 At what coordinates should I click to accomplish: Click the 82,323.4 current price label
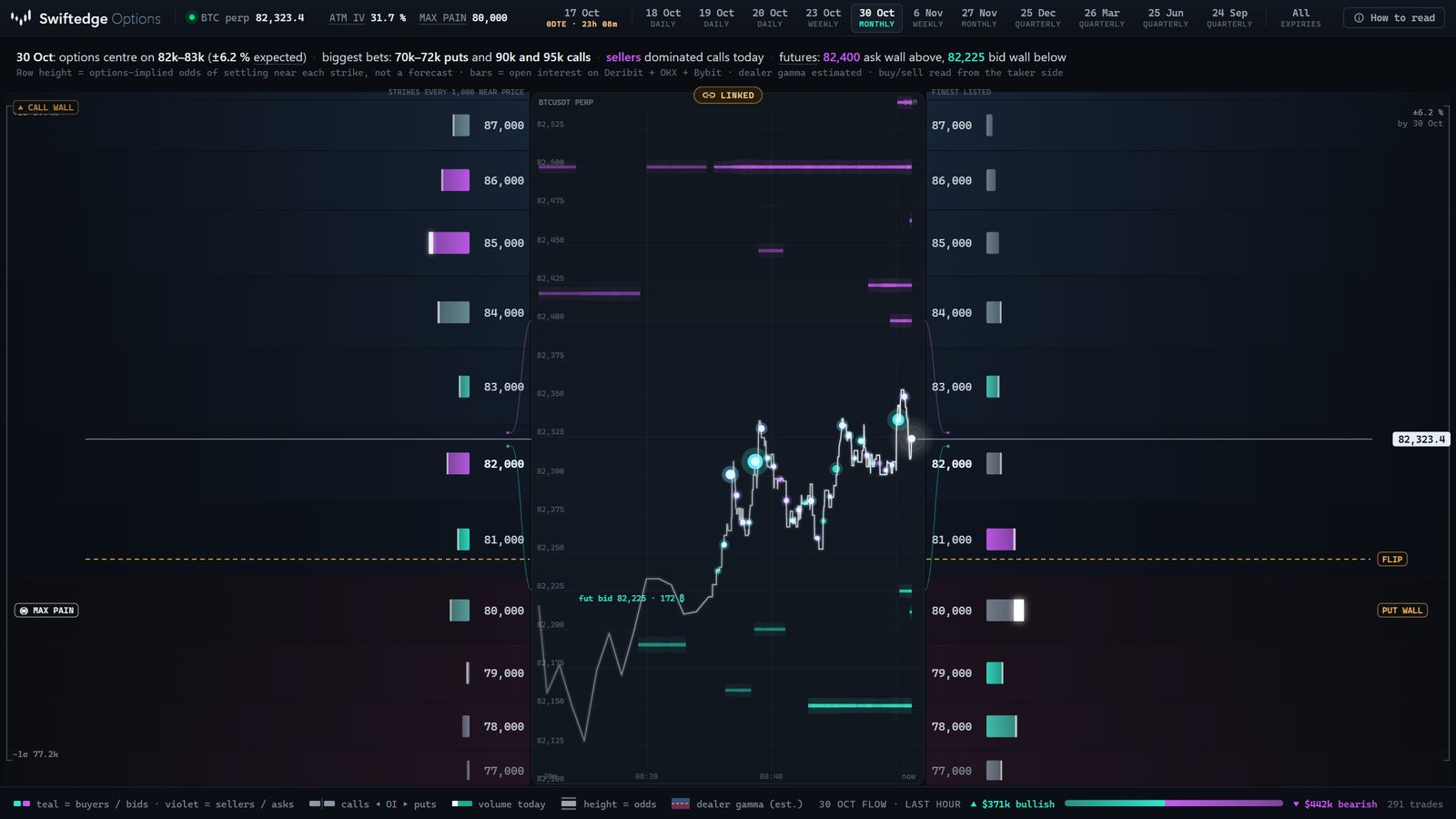[1421, 440]
